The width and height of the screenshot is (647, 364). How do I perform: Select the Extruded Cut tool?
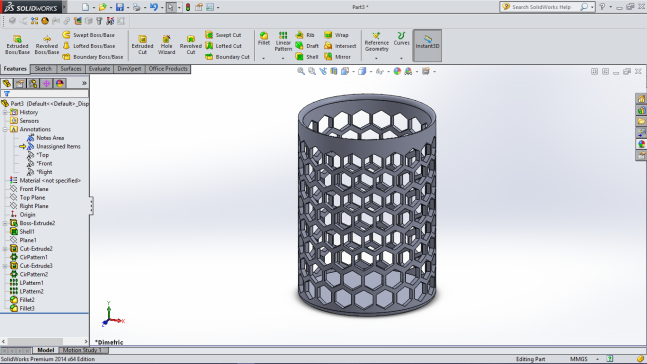click(142, 45)
